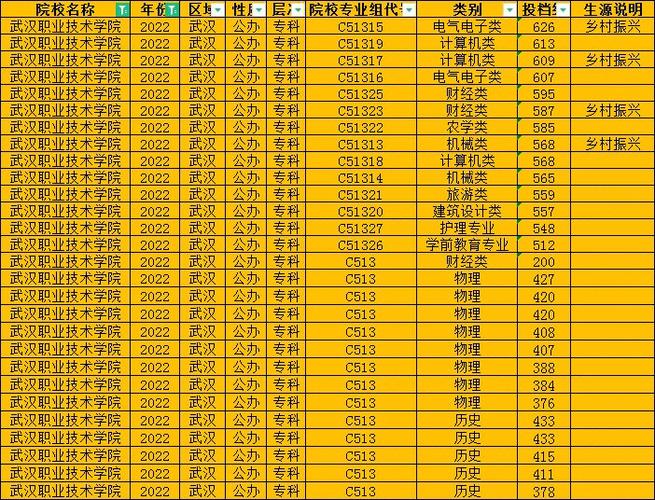This screenshot has height=500, width=655.
Task: Click the score cell 384
Action: pos(544,385)
